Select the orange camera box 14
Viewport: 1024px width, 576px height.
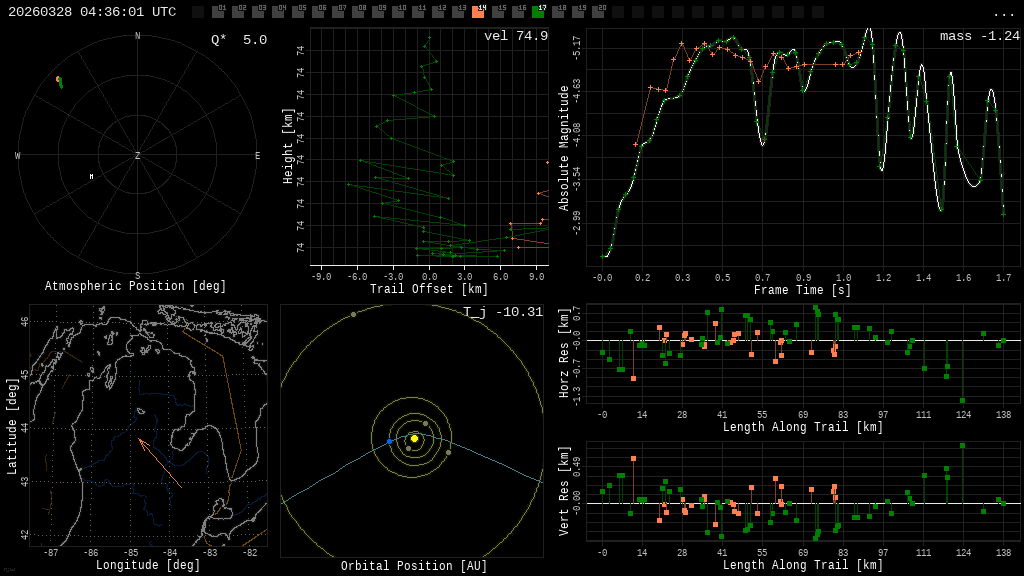478,12
